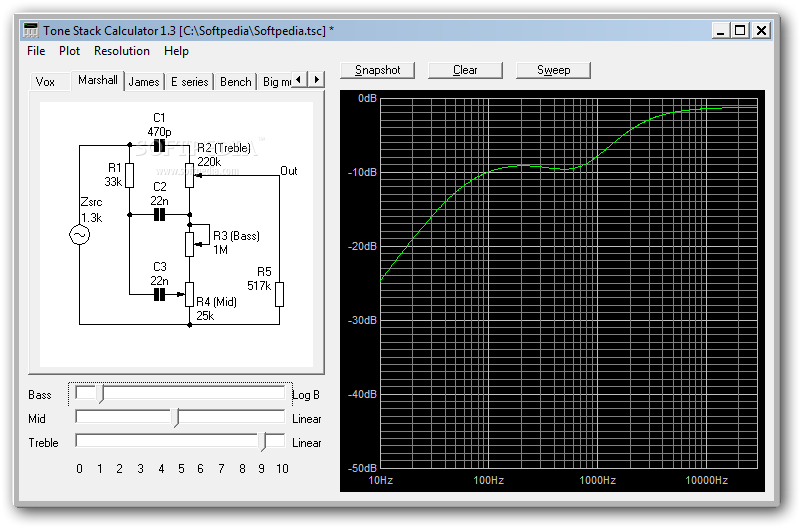Maximize the Tone Stack Calculator window

point(740,31)
